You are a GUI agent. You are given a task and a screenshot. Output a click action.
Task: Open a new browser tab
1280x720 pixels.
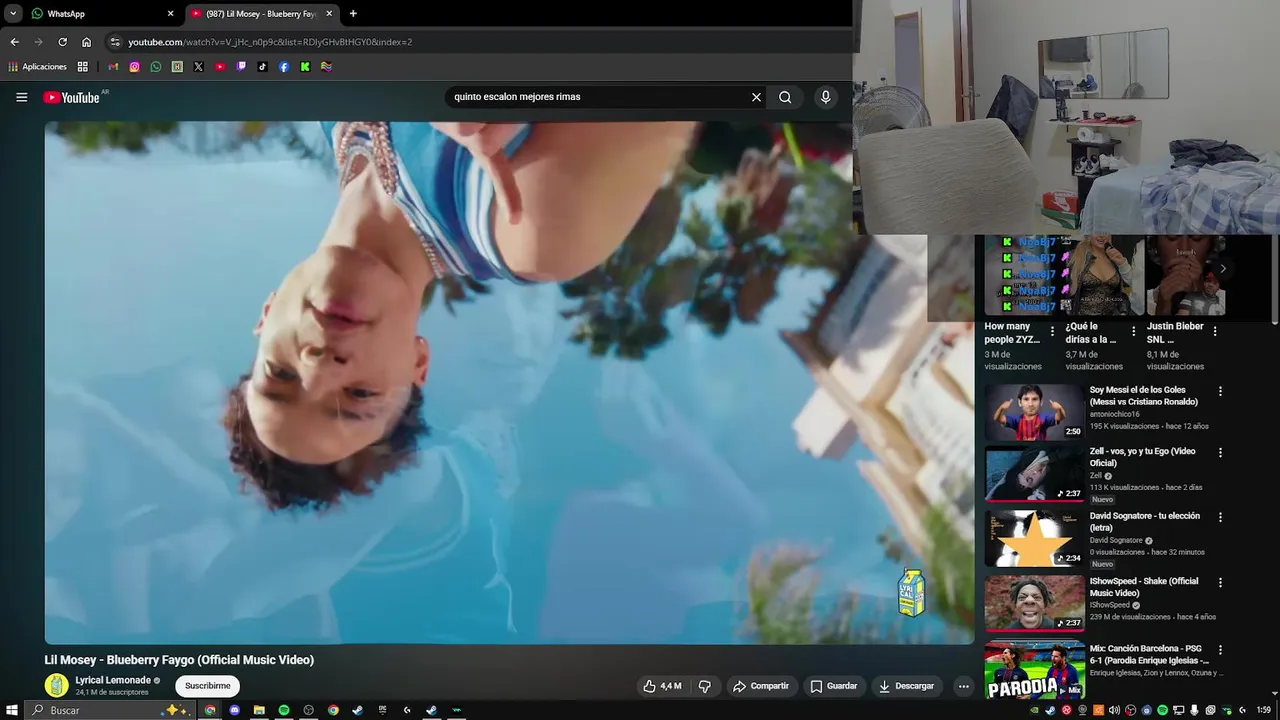[353, 14]
